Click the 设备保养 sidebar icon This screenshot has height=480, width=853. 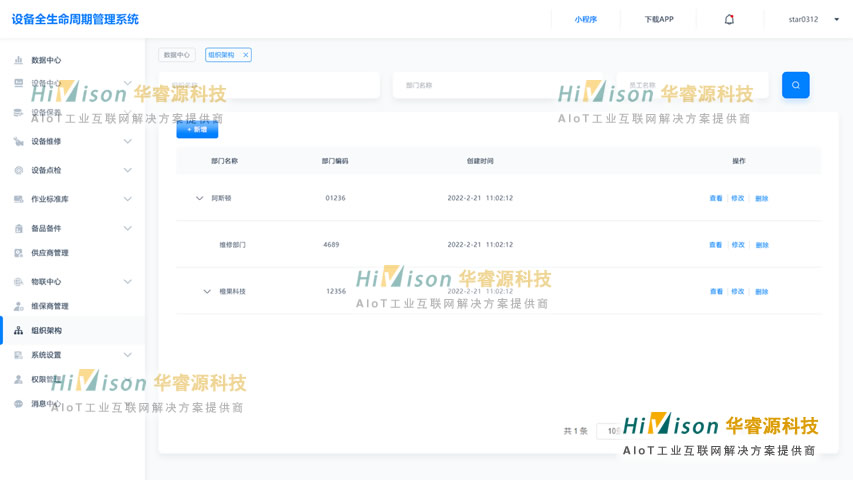coord(18,112)
